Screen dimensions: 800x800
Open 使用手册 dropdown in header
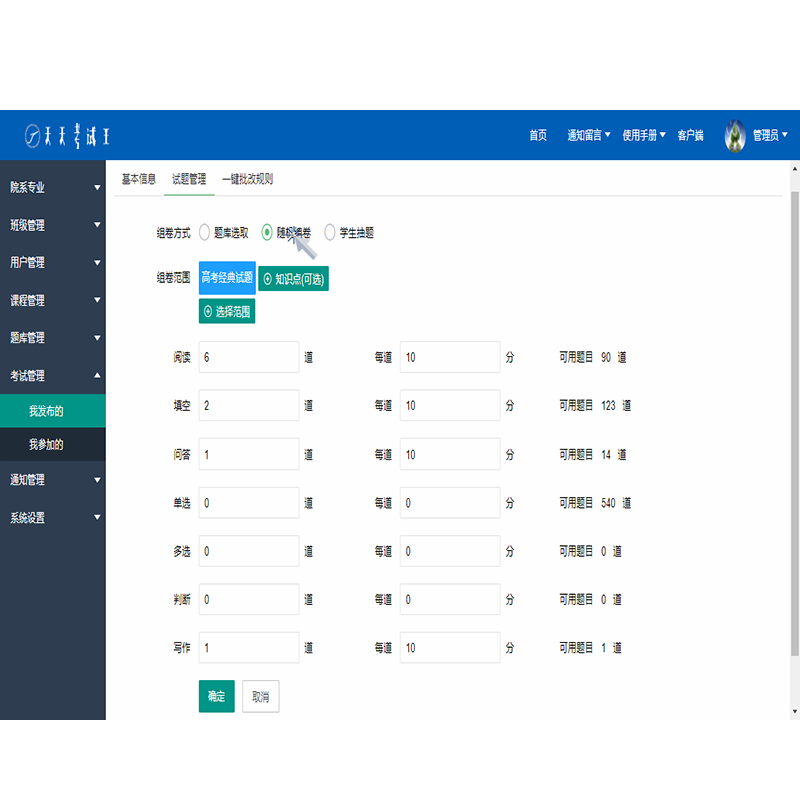(644, 135)
